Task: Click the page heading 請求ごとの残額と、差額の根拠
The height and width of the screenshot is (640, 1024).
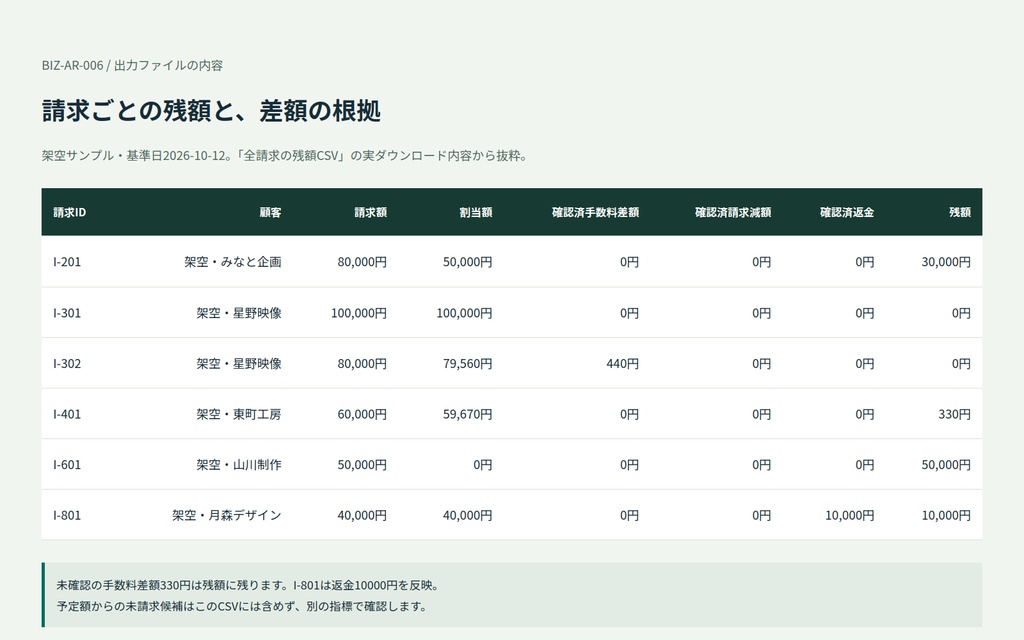Action: coord(211,110)
